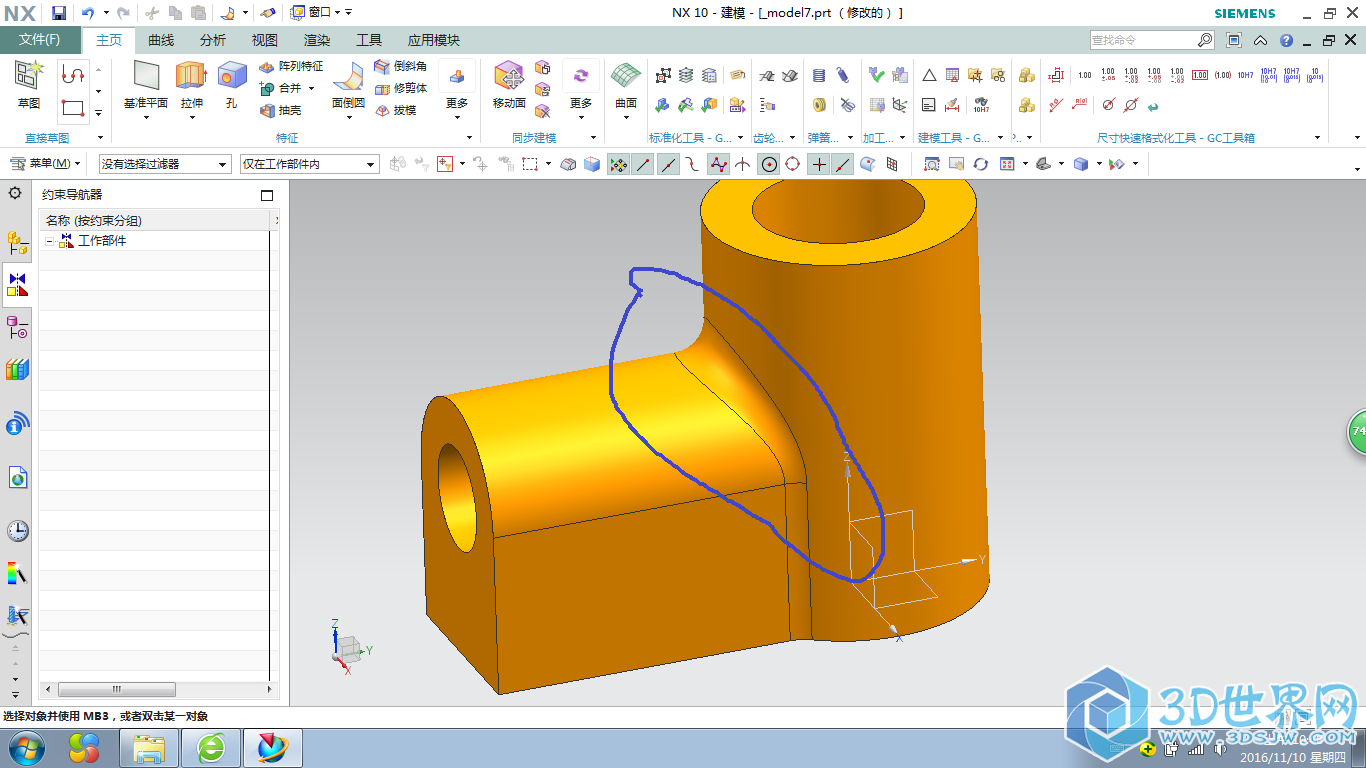Screen dimensions: 1366x768
Task: Toggle the snap point on curve option
Action: click(x=843, y=164)
